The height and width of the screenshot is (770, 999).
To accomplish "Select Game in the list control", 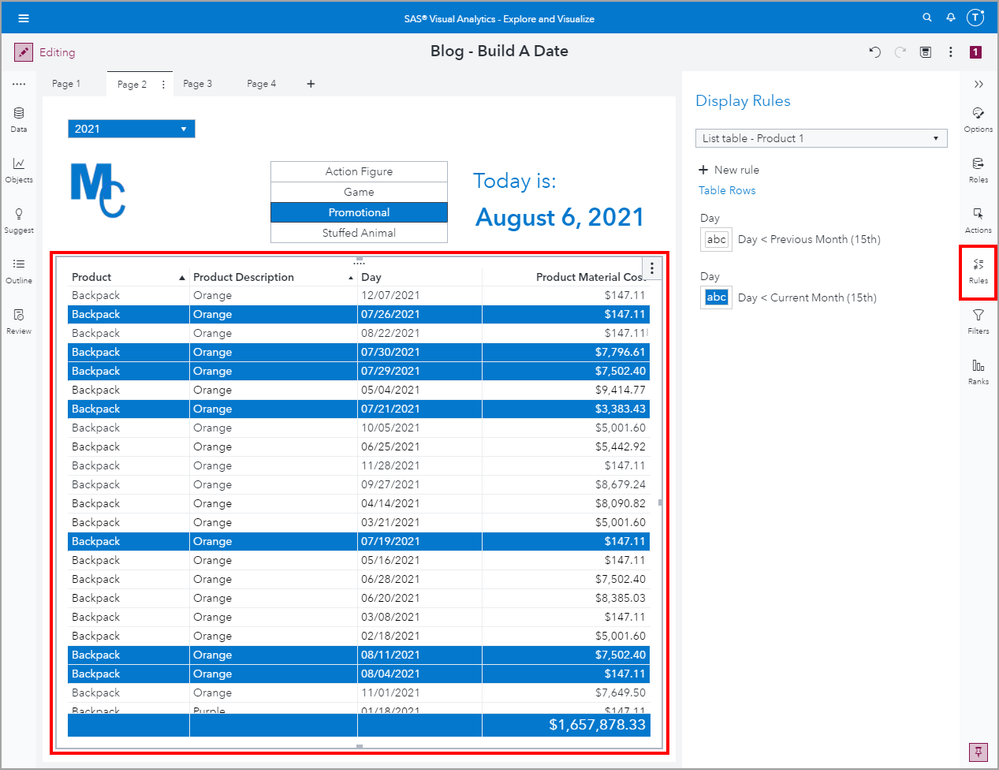I will click(x=359, y=192).
